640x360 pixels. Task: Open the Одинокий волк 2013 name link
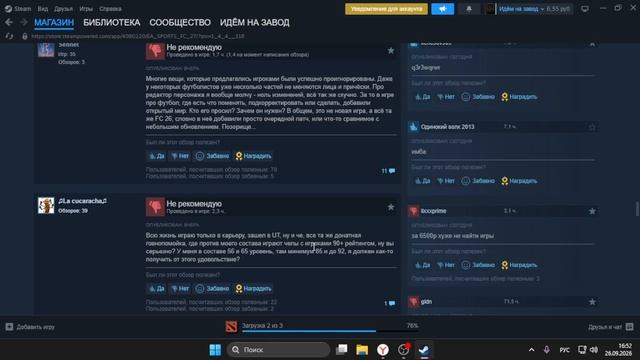pyautogui.click(x=447, y=127)
